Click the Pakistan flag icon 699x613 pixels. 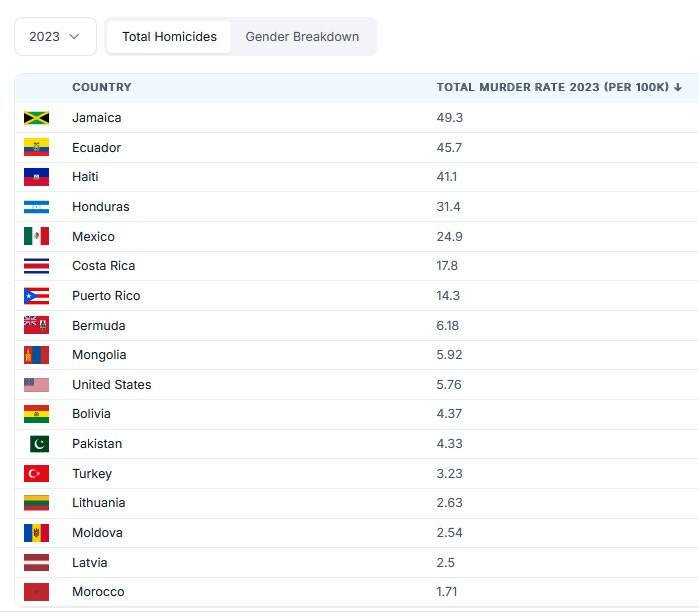tap(40, 444)
